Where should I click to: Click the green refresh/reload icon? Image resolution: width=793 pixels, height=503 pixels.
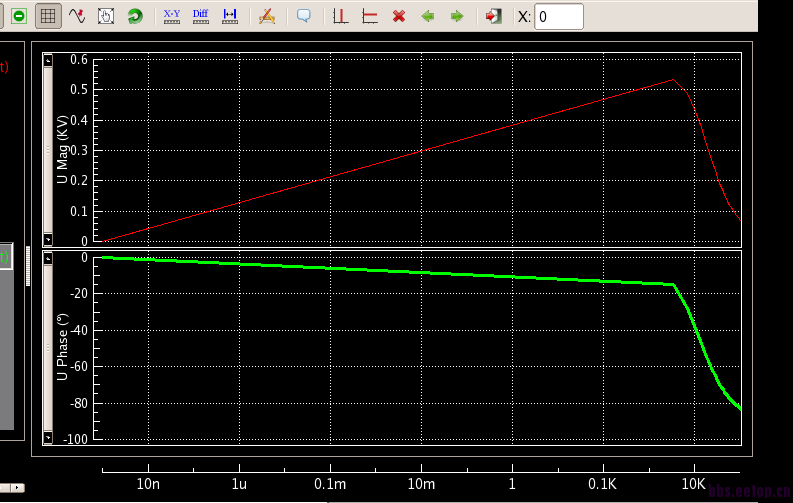(135, 16)
